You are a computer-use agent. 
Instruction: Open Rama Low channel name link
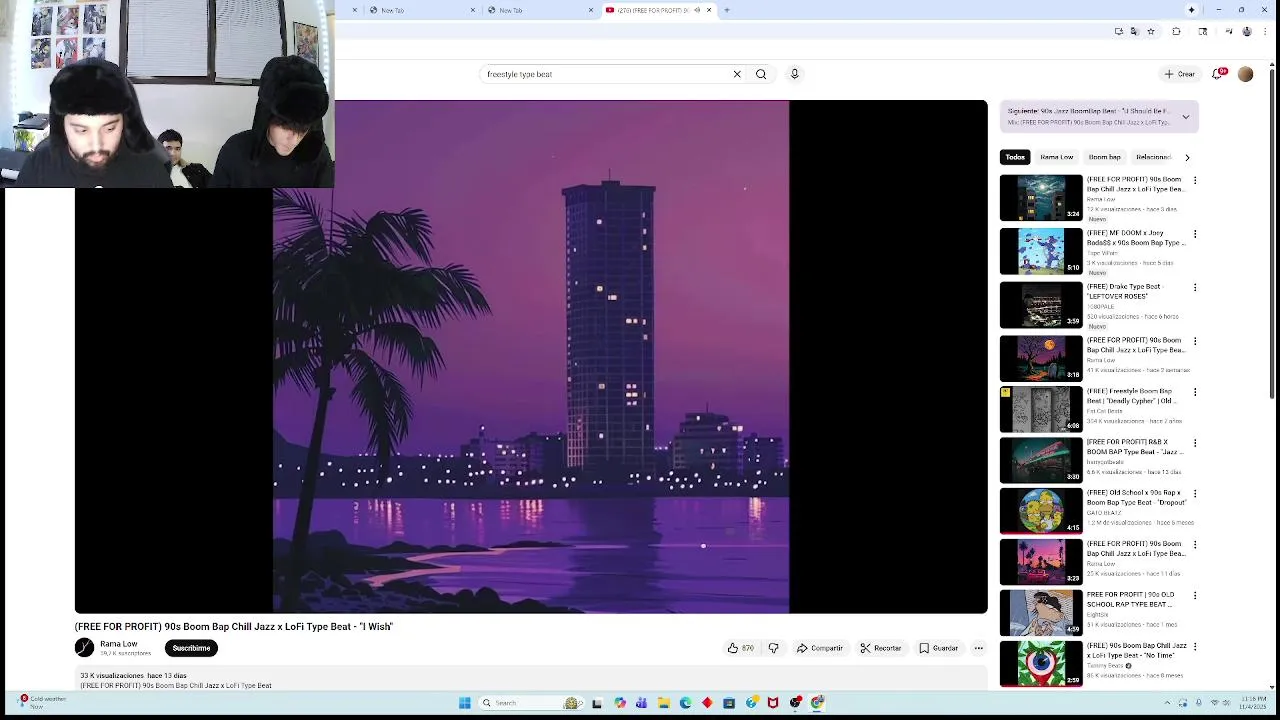pos(119,644)
